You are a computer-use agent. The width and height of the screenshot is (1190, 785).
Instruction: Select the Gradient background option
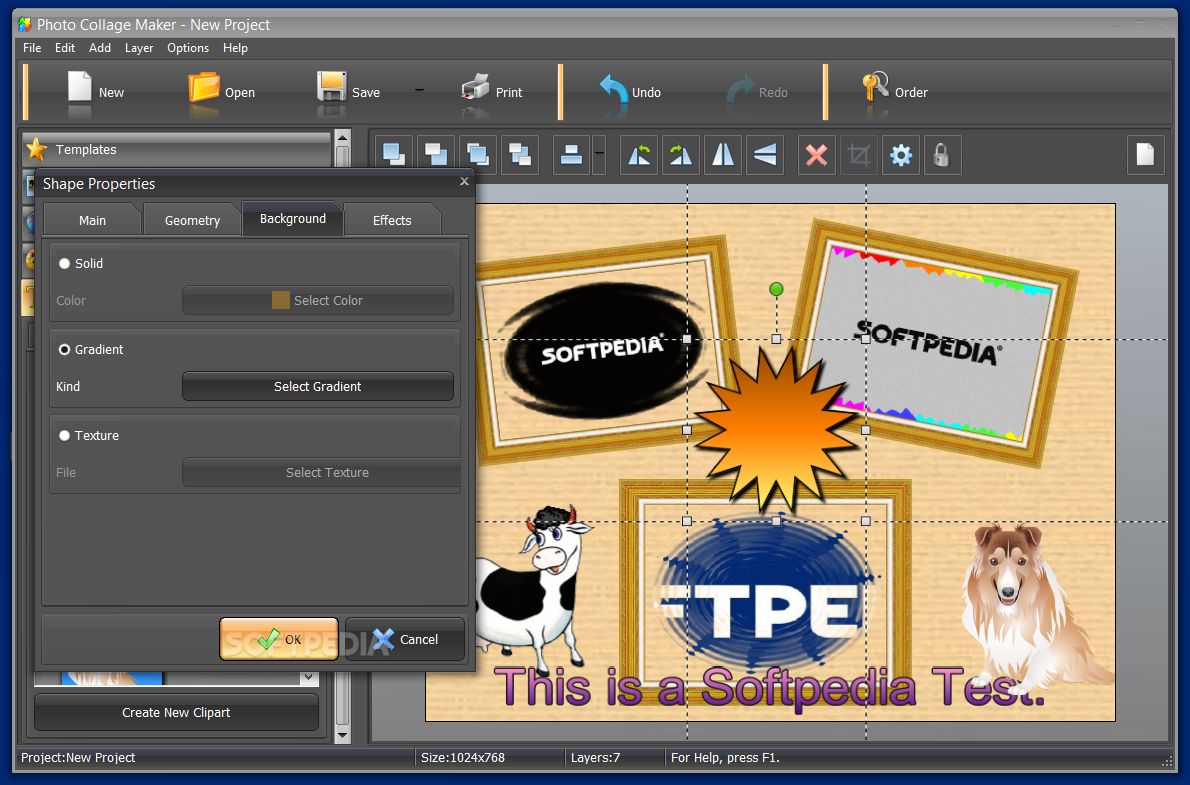65,349
